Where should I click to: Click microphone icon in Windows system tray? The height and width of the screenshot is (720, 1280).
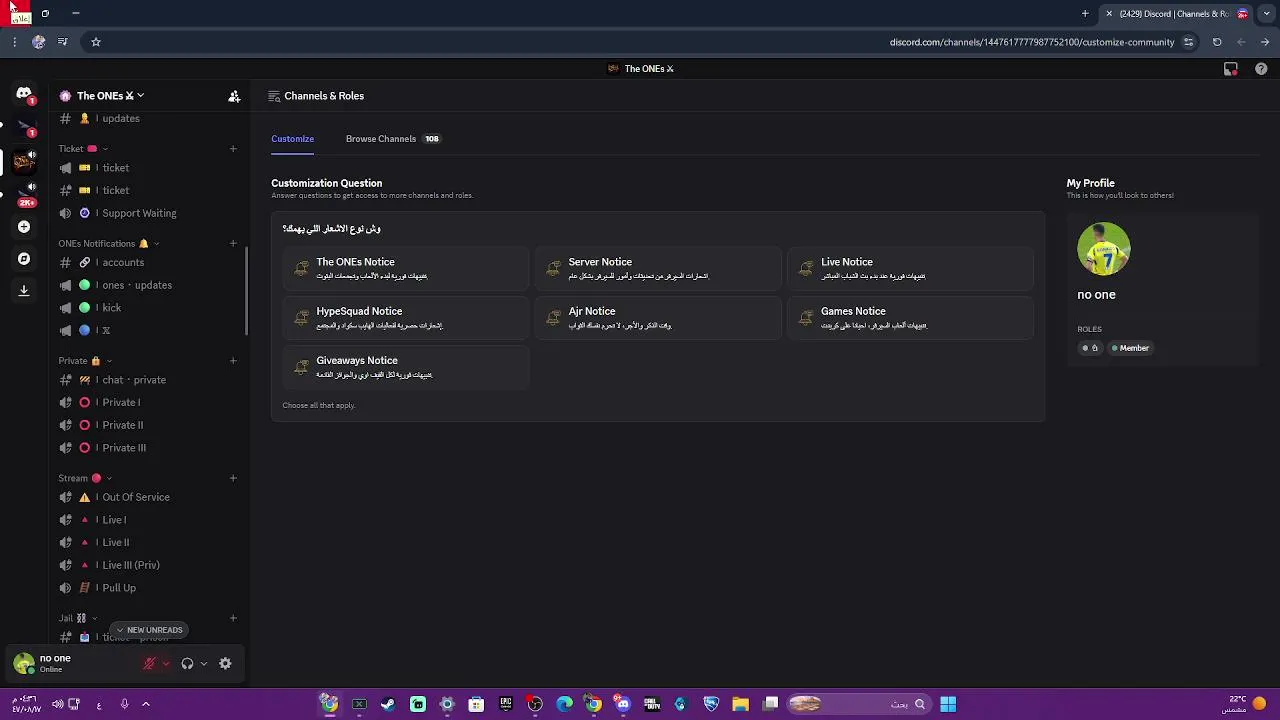[x=124, y=704]
